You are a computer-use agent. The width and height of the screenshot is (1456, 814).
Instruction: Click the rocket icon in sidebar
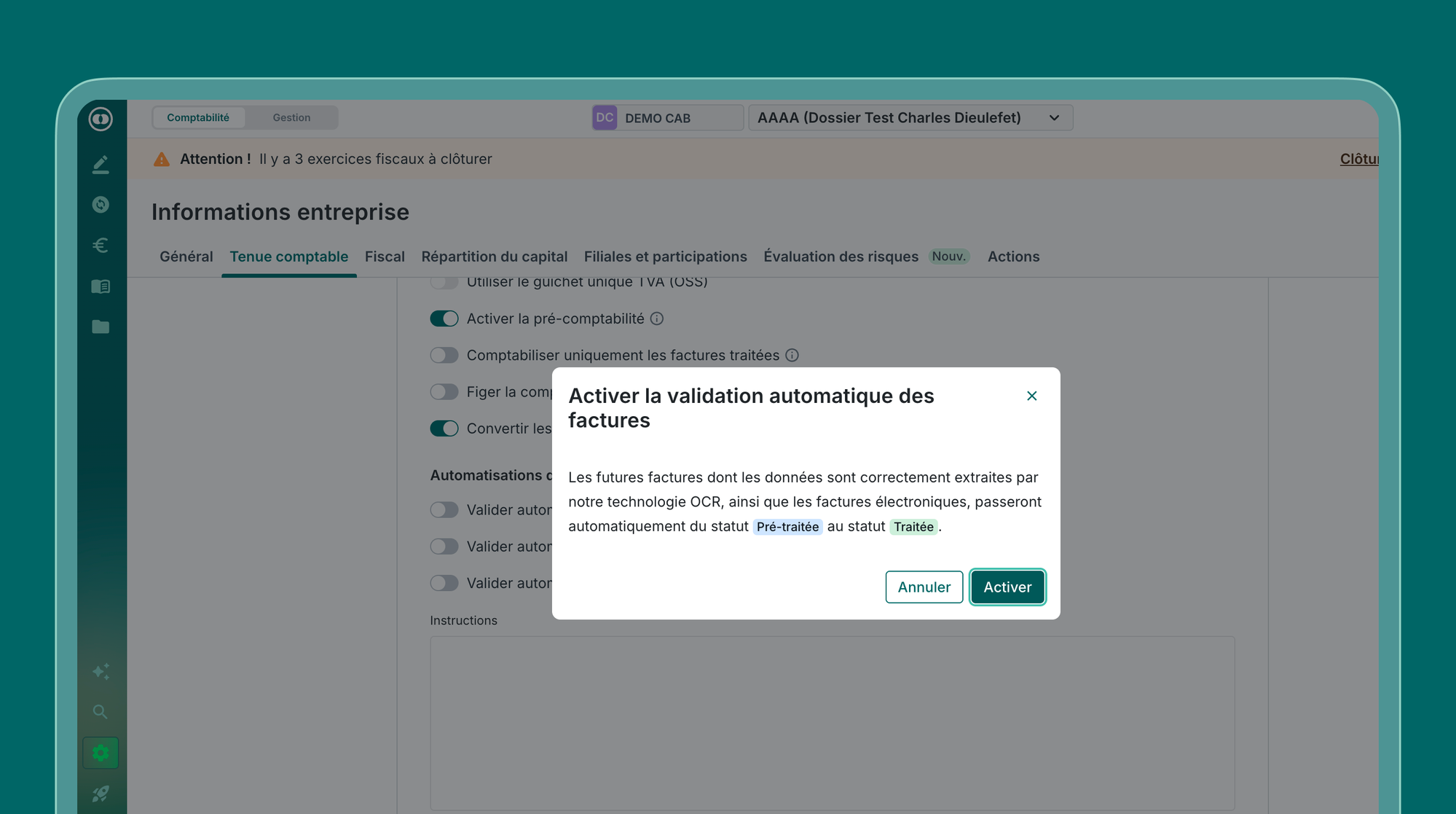point(101,794)
